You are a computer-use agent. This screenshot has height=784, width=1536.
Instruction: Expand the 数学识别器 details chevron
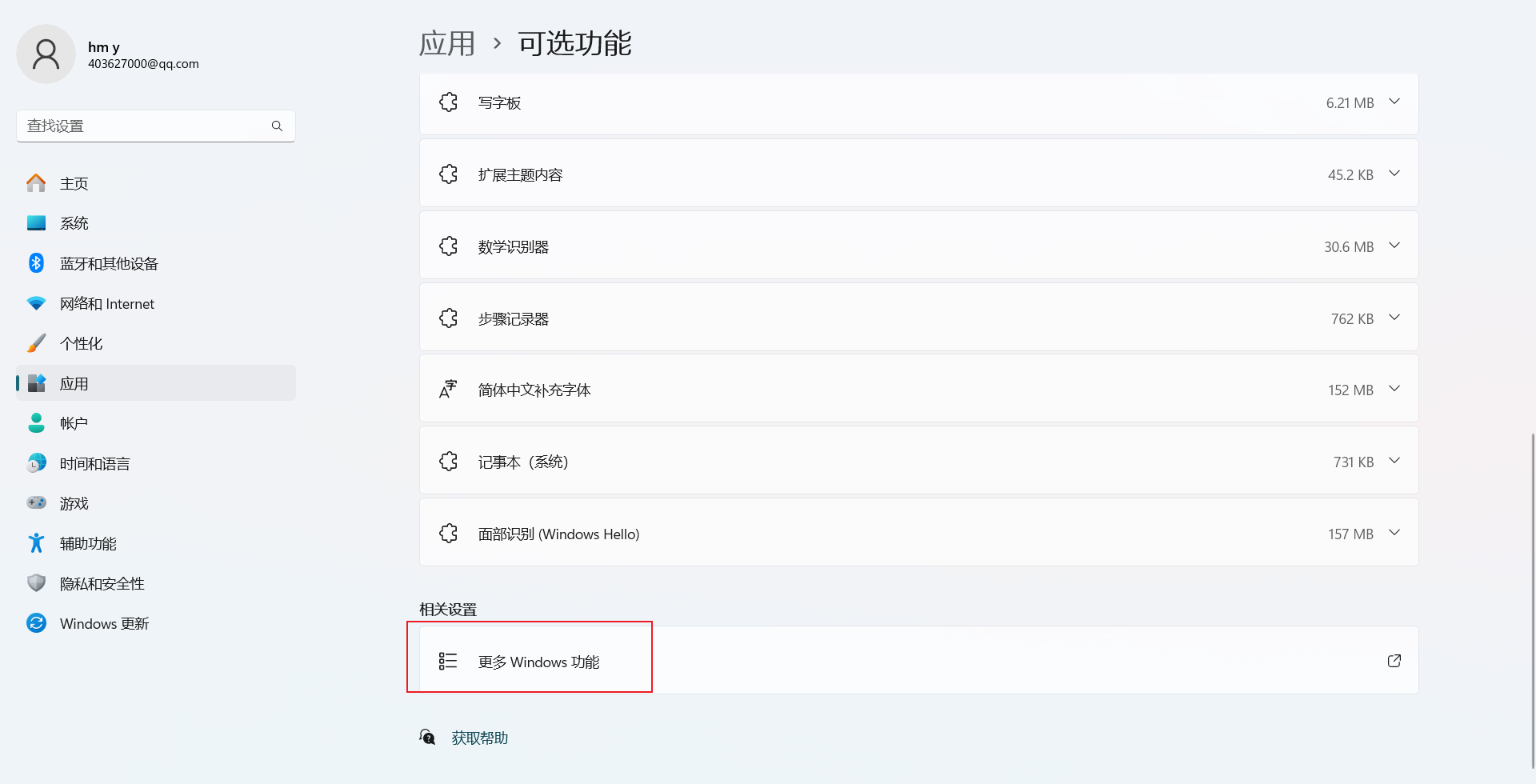tap(1394, 246)
